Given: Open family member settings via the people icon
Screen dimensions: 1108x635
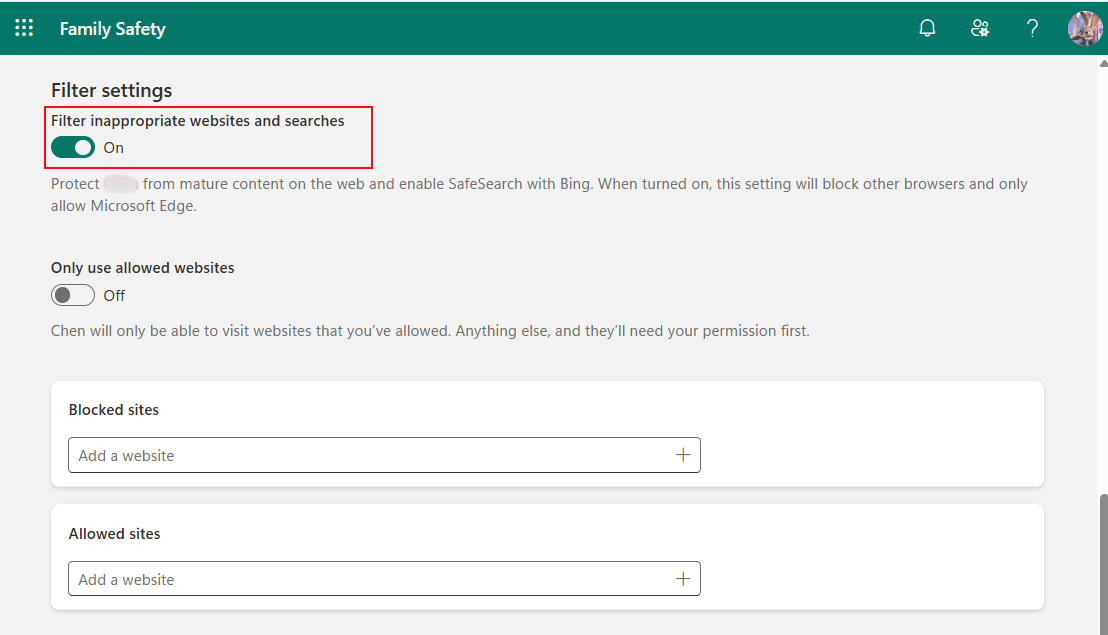Looking at the screenshot, I should (980, 28).
